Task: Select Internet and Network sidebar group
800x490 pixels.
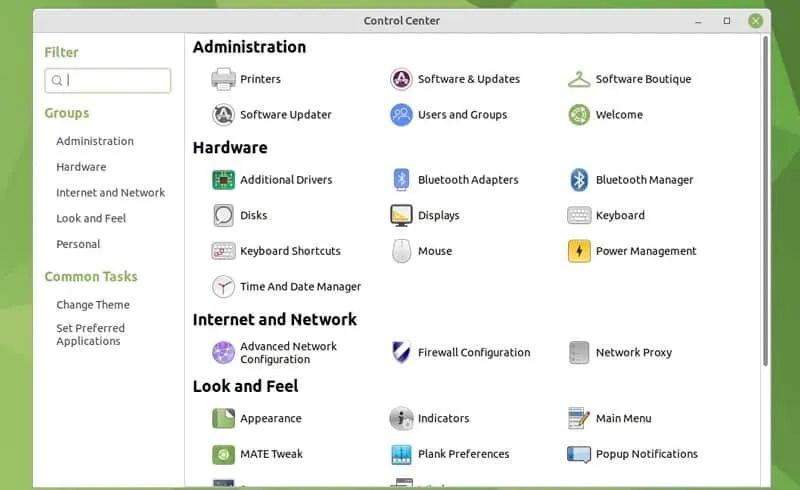Action: click(x=110, y=193)
